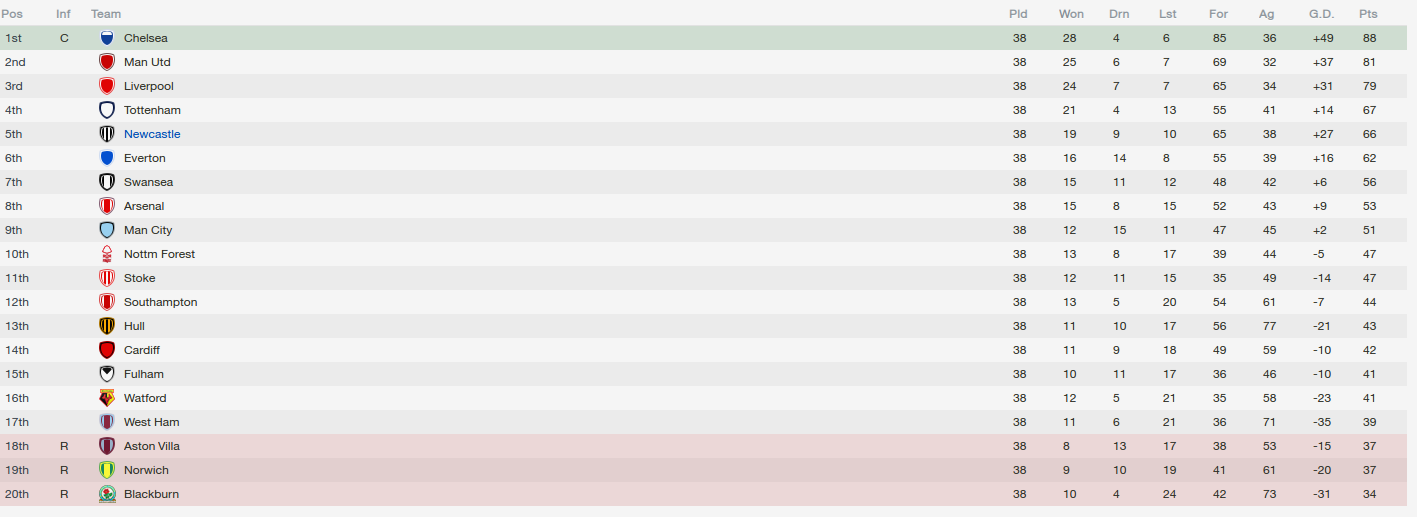This screenshot has width=1417, height=517.
Task: Sort by the G.D. column header
Action: (x=1322, y=14)
